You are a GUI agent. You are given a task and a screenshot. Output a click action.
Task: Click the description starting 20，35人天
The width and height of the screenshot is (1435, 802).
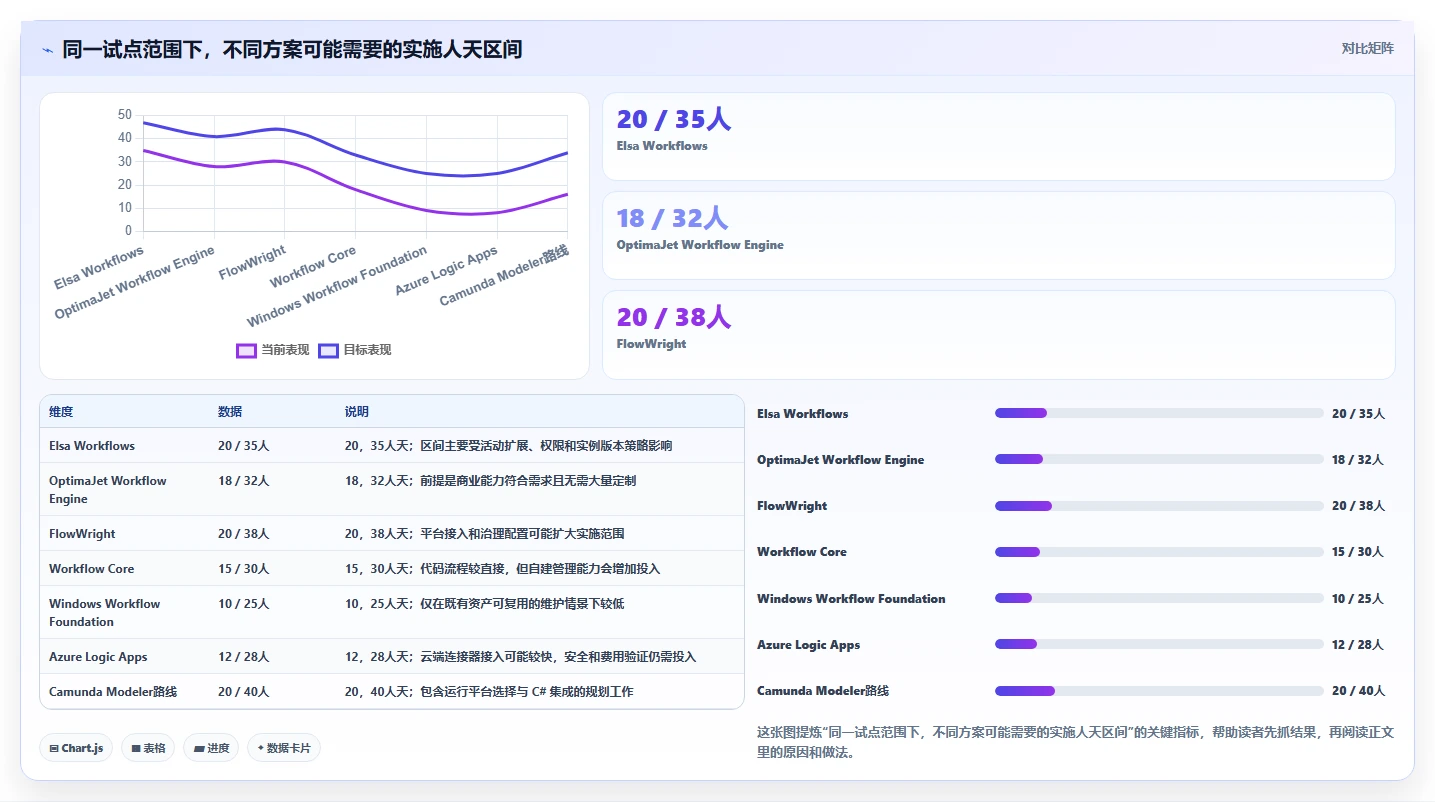pyautogui.click(x=509, y=446)
